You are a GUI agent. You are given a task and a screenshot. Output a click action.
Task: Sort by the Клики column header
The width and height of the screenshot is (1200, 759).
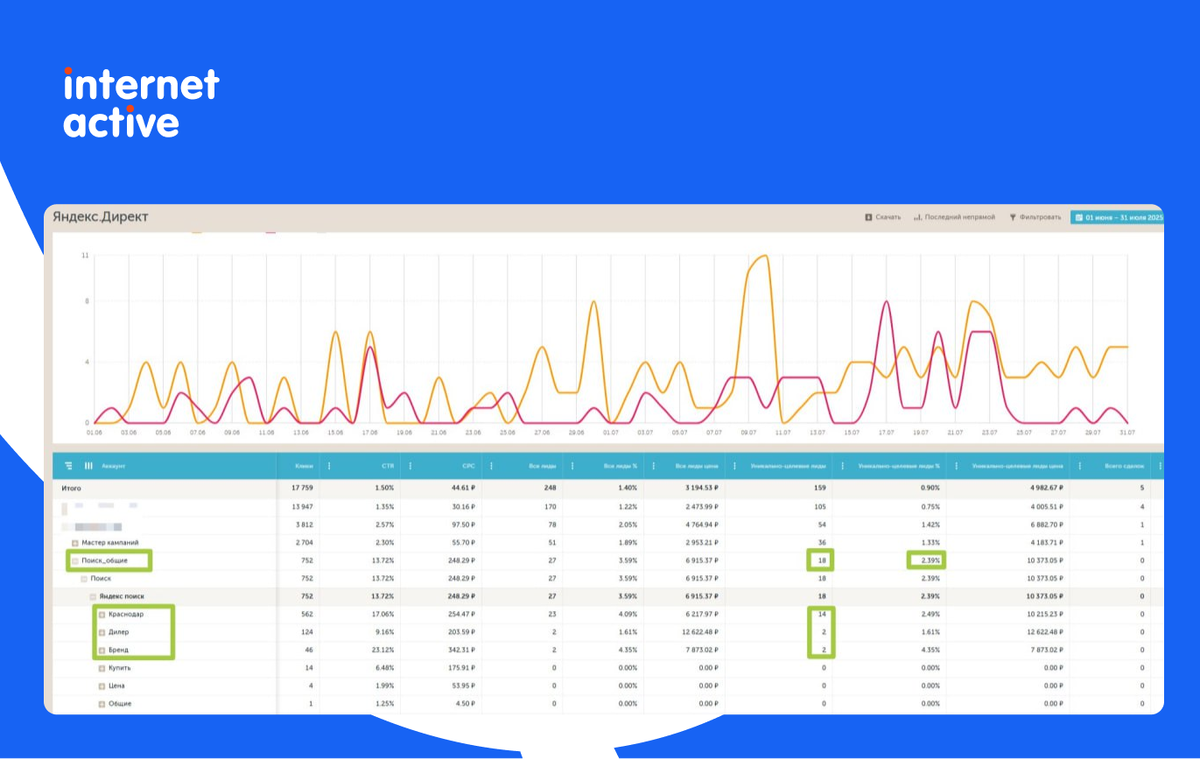[x=303, y=466]
